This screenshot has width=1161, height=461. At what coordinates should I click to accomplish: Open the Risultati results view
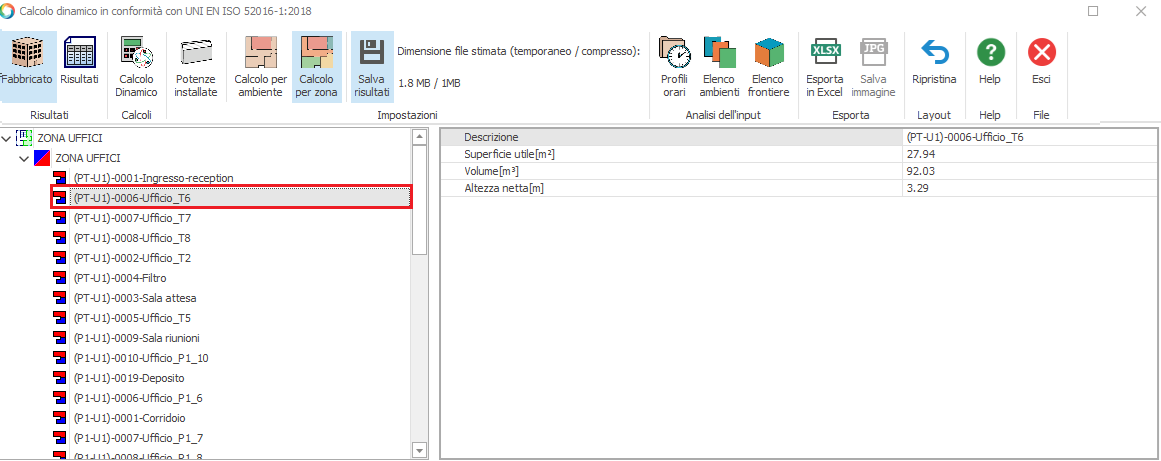point(79,64)
